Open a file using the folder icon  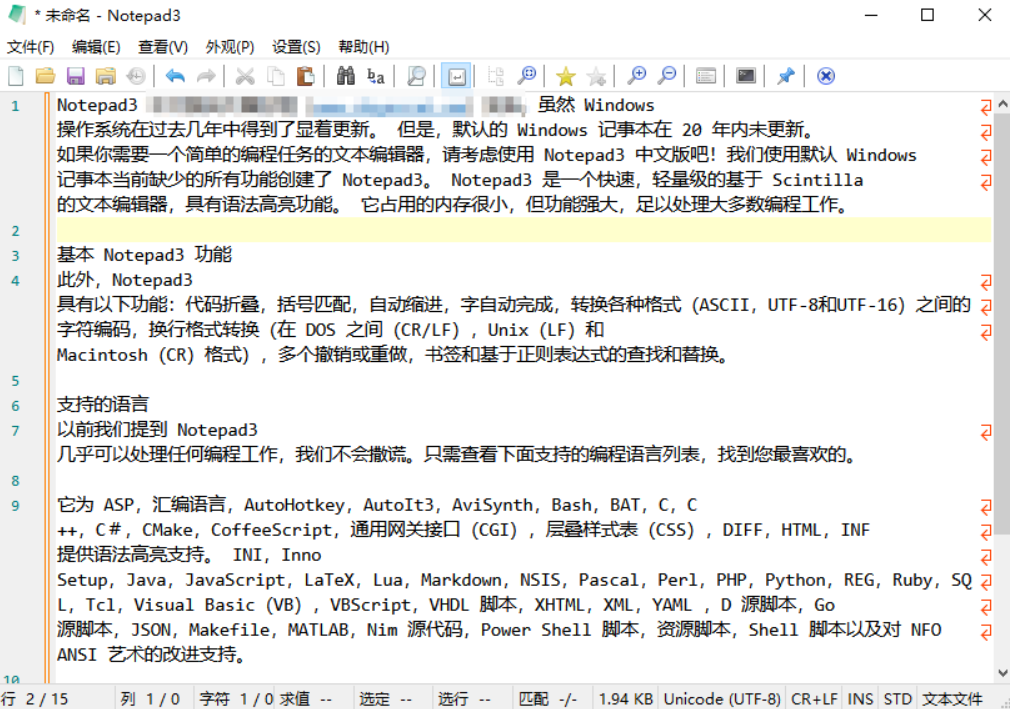(x=45, y=76)
